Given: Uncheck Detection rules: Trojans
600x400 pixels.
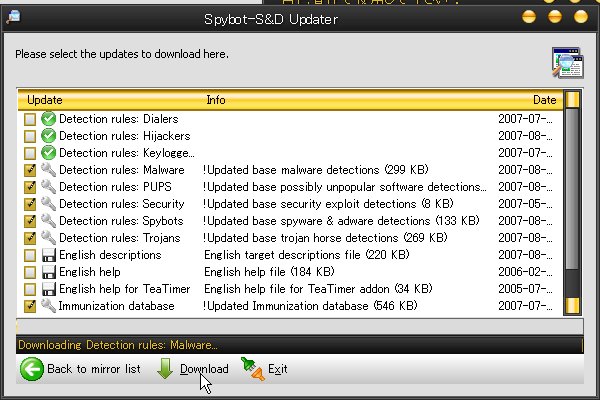Looking at the screenshot, I should pyautogui.click(x=30, y=238).
